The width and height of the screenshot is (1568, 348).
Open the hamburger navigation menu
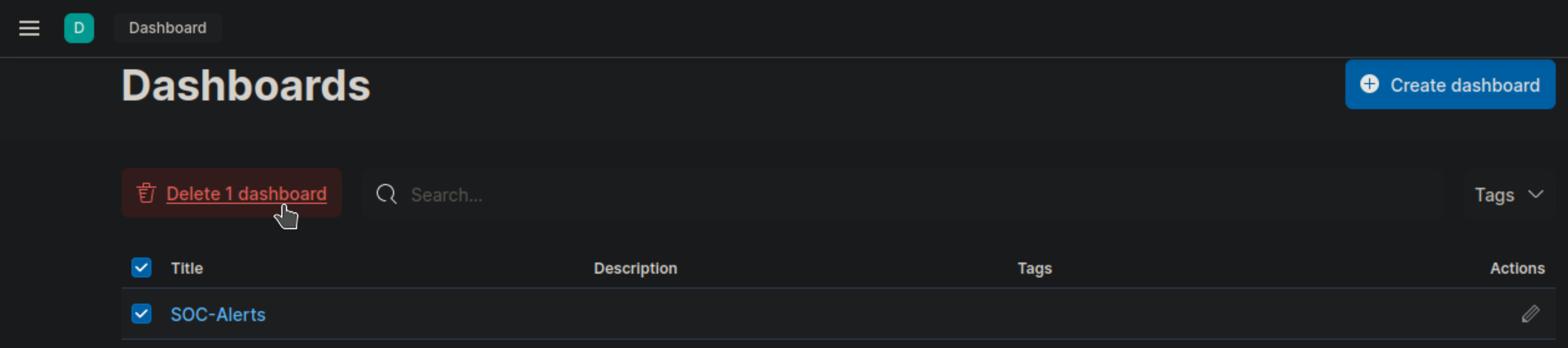point(29,28)
